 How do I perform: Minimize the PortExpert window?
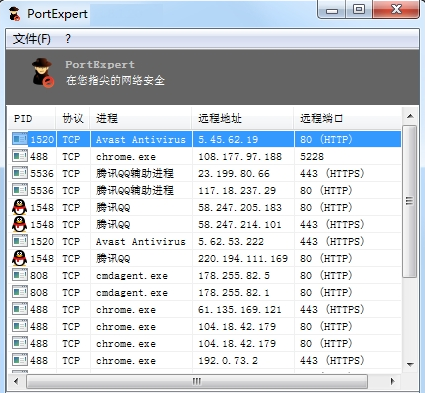pos(332,9)
